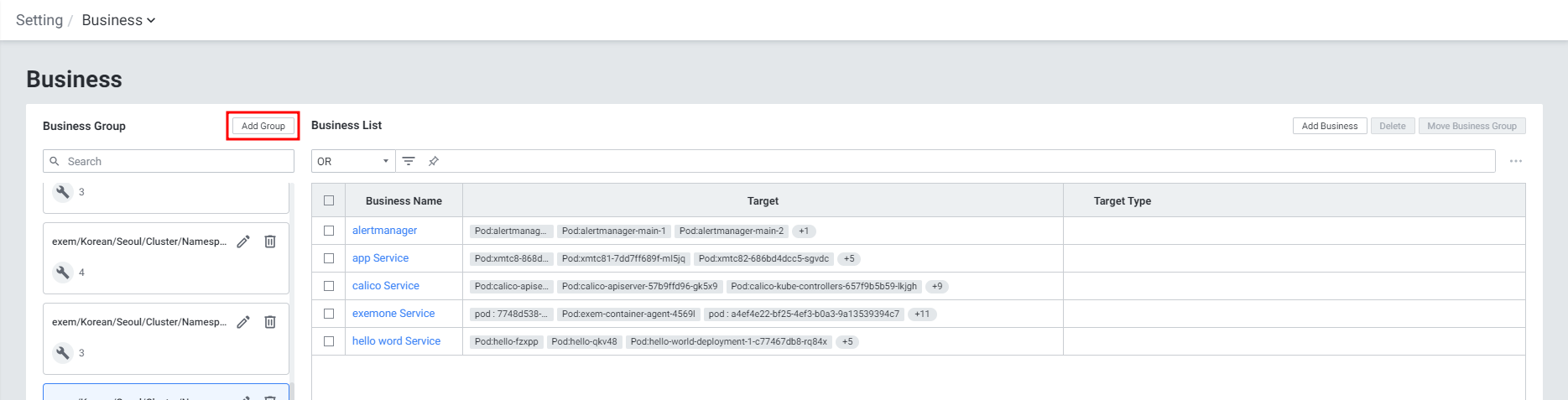
Task: Expand the +9 targets badge for calico Service
Action: pyautogui.click(x=937, y=287)
